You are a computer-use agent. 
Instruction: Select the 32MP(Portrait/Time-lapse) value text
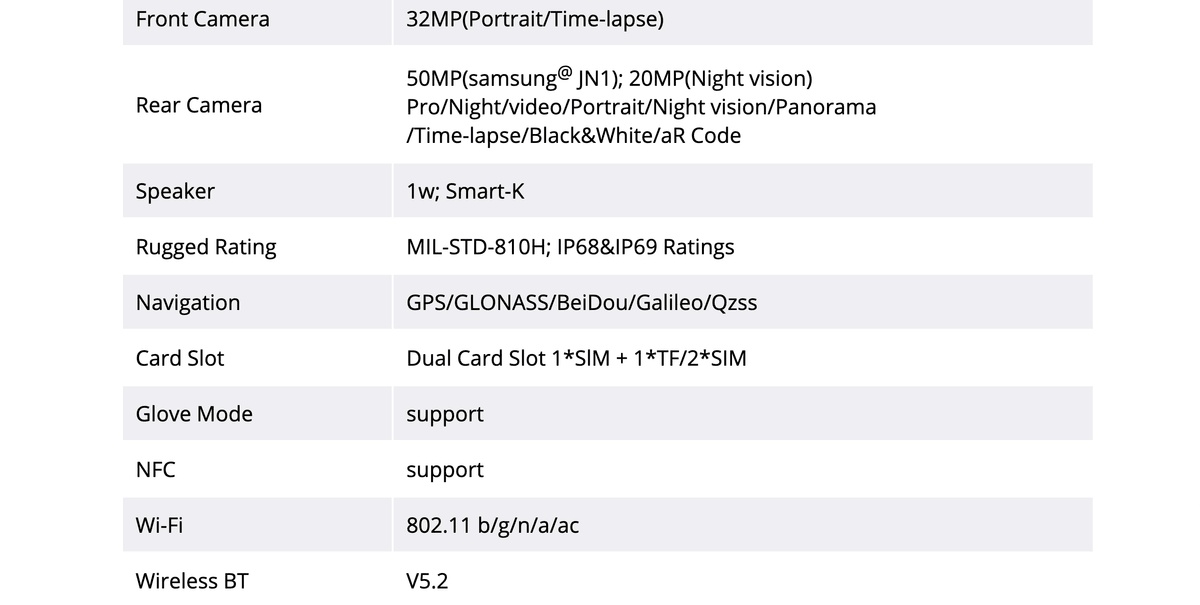(535, 19)
